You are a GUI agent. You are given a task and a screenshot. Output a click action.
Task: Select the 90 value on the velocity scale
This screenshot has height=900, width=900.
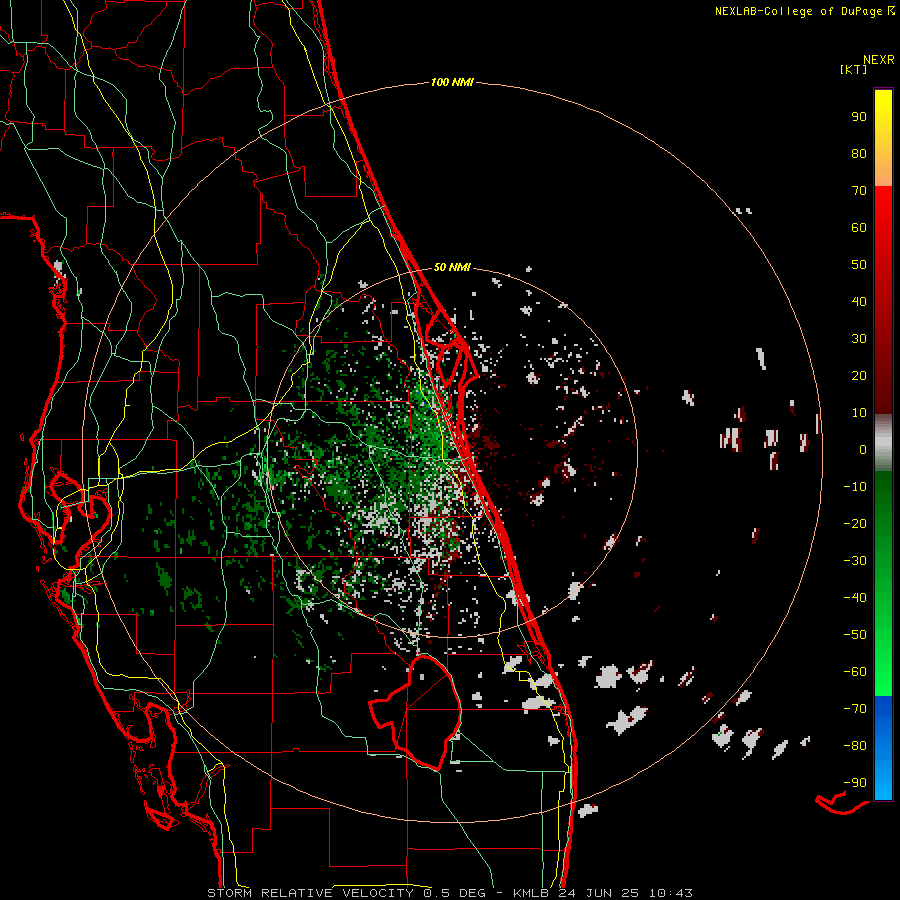(x=859, y=117)
